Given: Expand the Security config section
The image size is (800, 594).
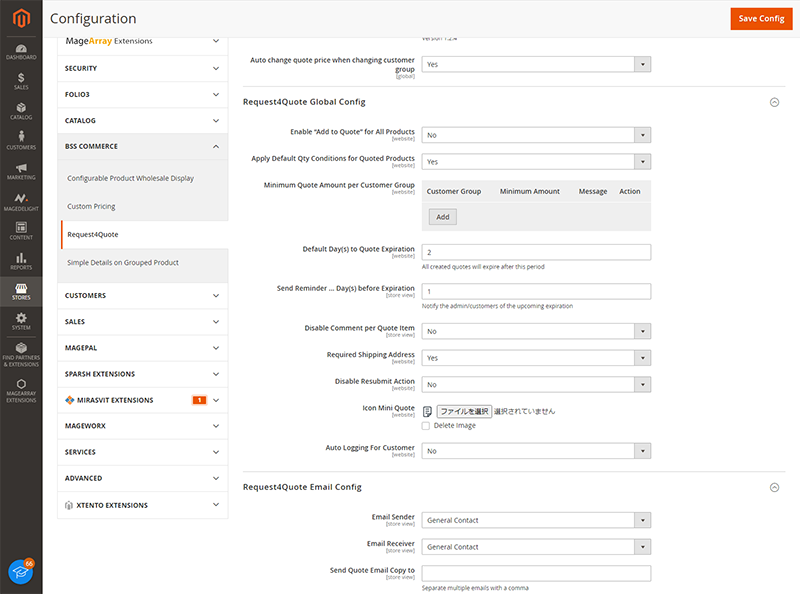Looking at the screenshot, I should tap(143, 68).
